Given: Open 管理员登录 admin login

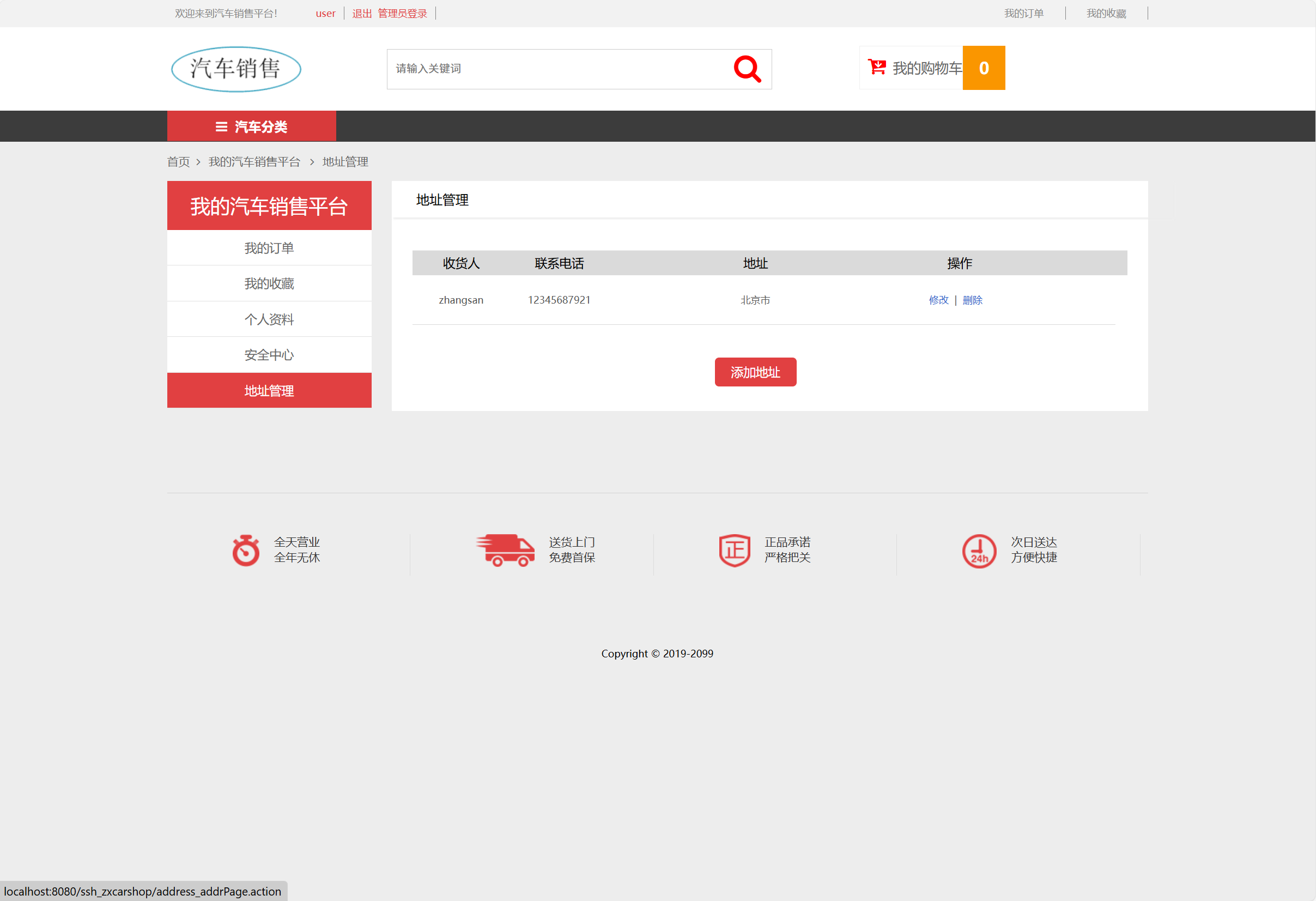Looking at the screenshot, I should click(x=402, y=13).
